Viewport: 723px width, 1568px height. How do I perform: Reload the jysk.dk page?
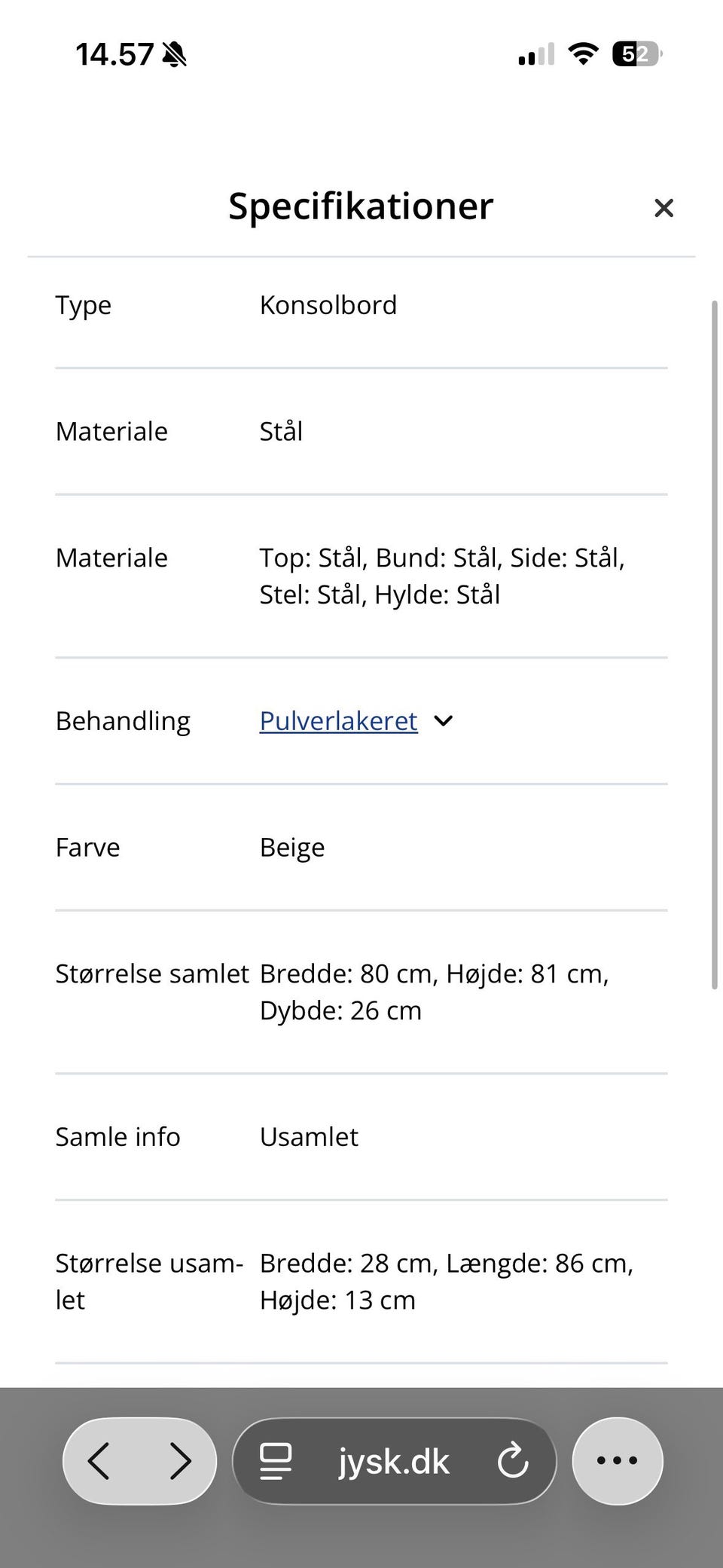click(513, 1460)
